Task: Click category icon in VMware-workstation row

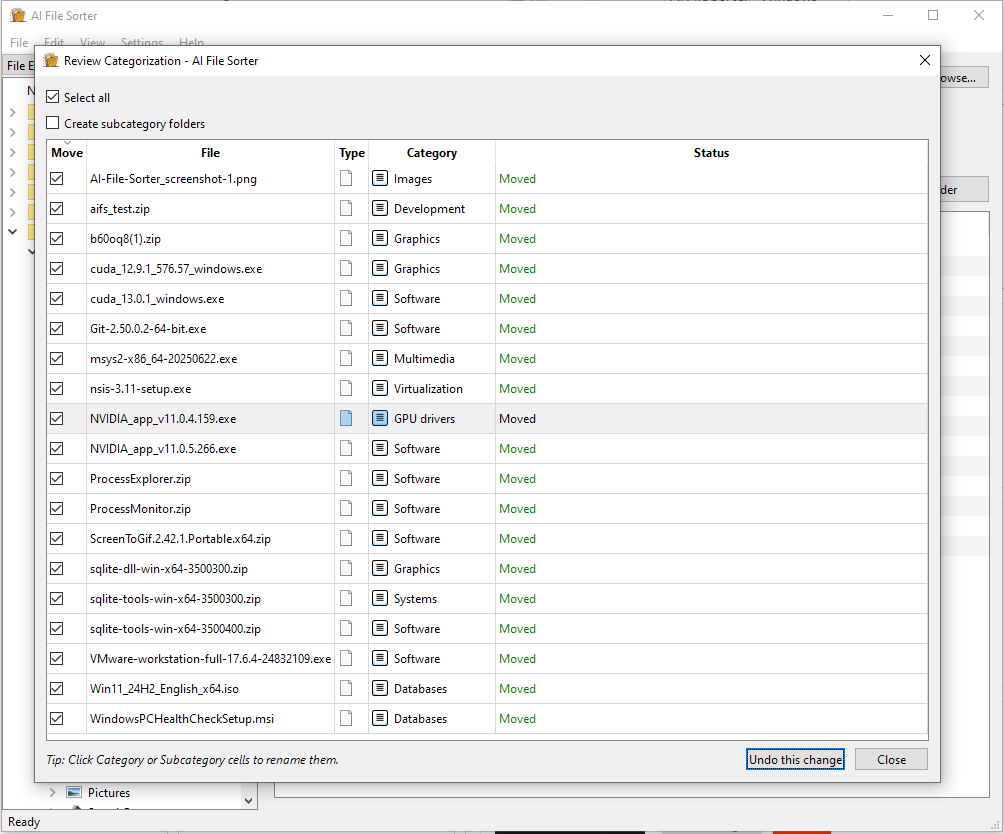Action: [380, 659]
